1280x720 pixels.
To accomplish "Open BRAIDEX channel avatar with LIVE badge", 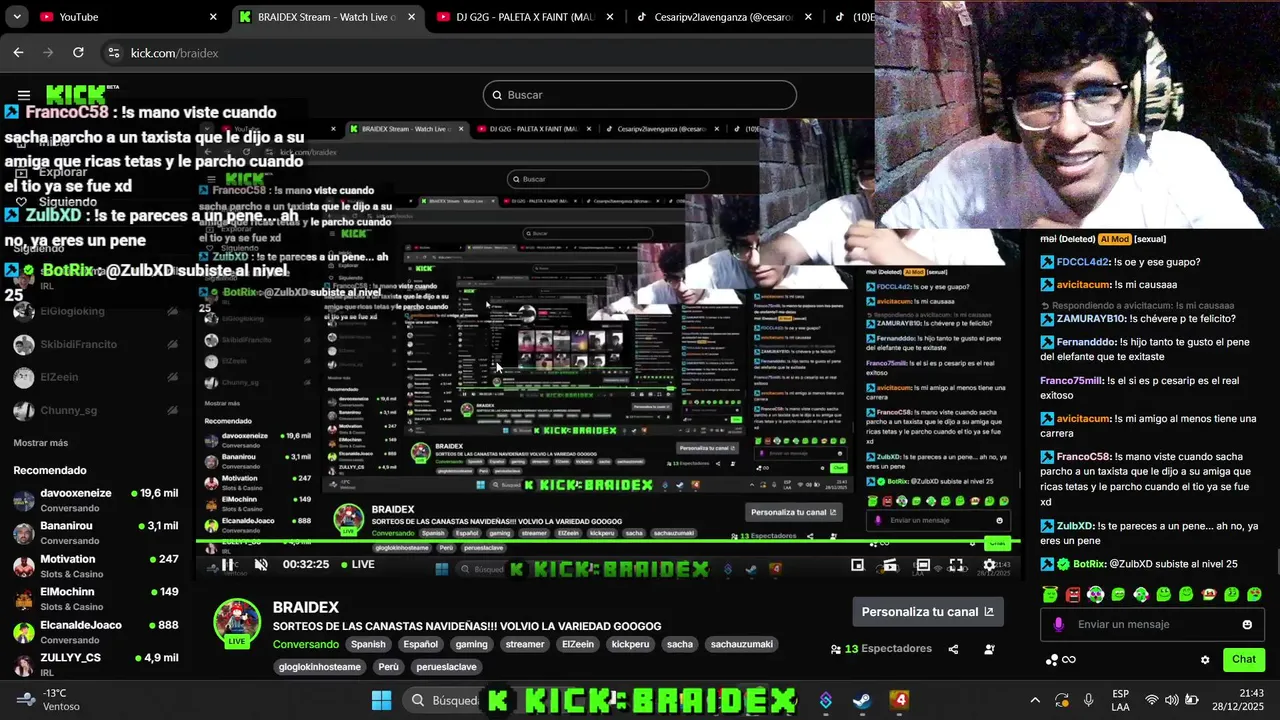I will [x=237, y=622].
